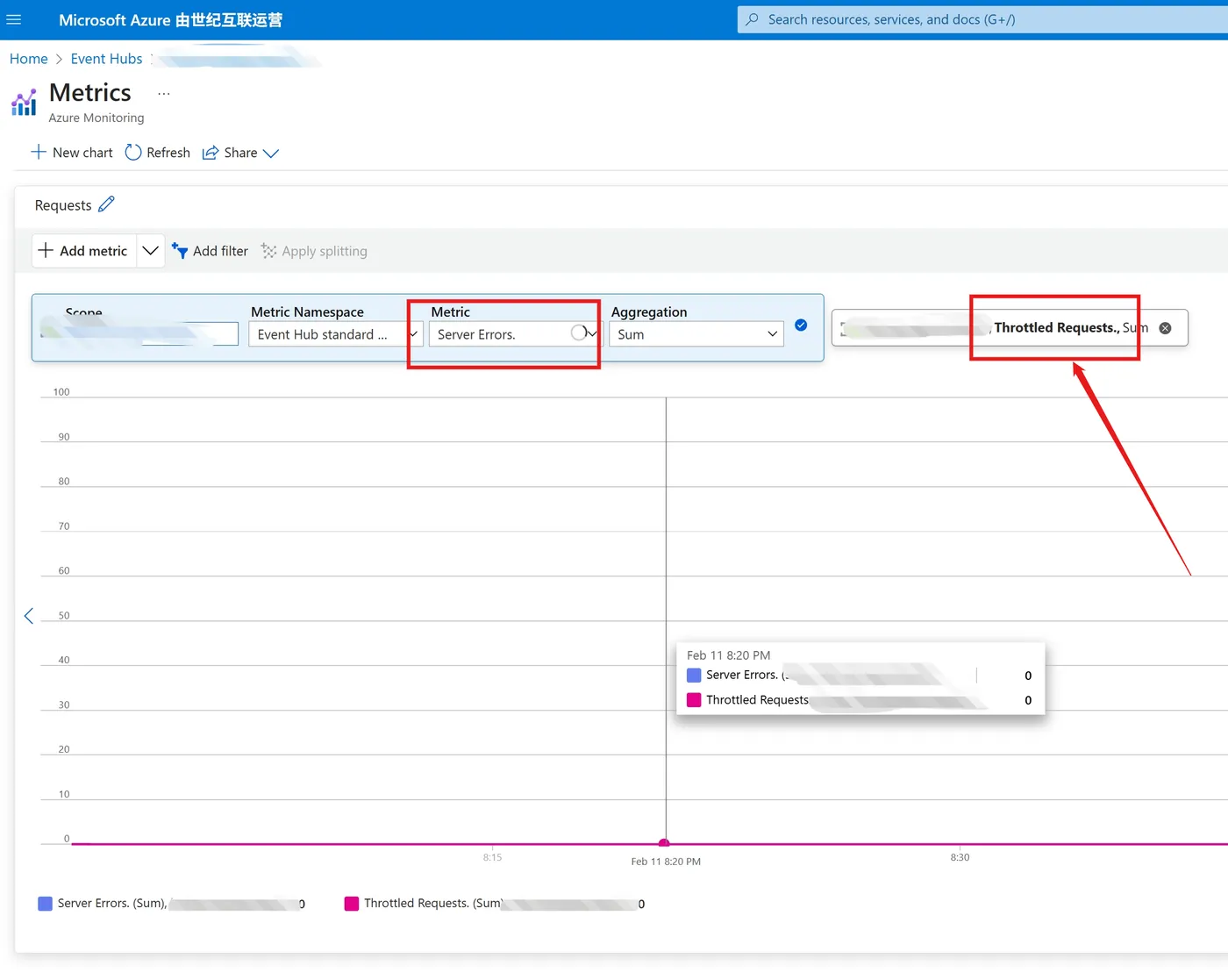Viewport: 1228px width, 980px height.
Task: Click the Add filter button
Action: coord(210,251)
